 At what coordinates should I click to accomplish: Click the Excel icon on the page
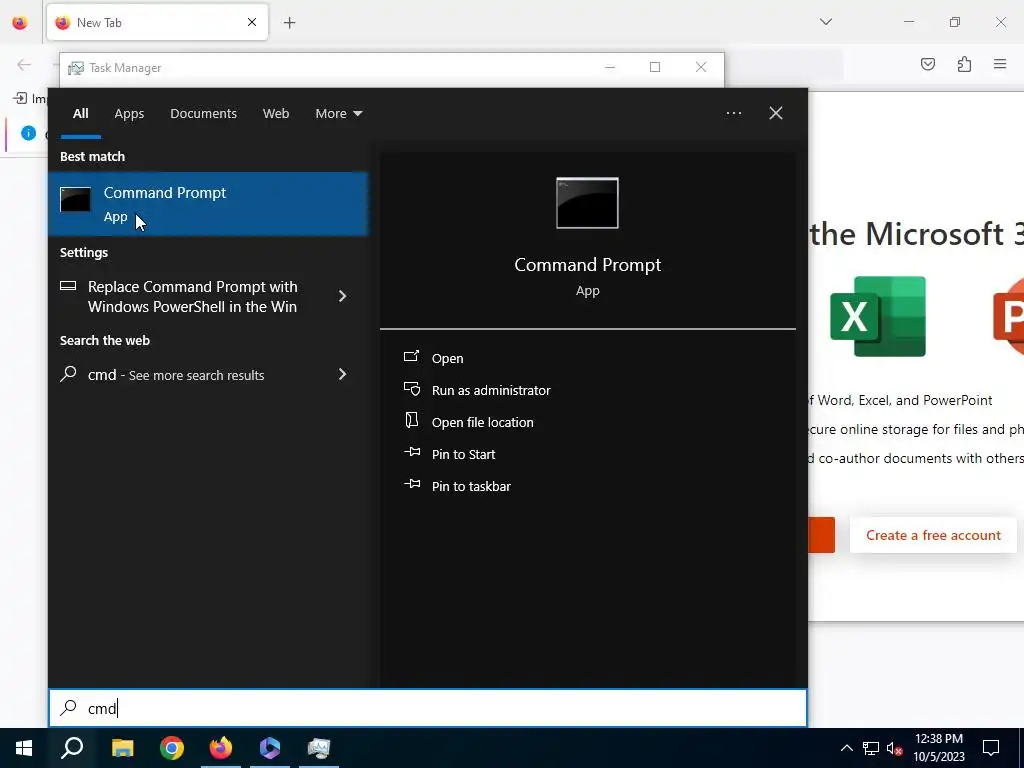click(x=878, y=317)
